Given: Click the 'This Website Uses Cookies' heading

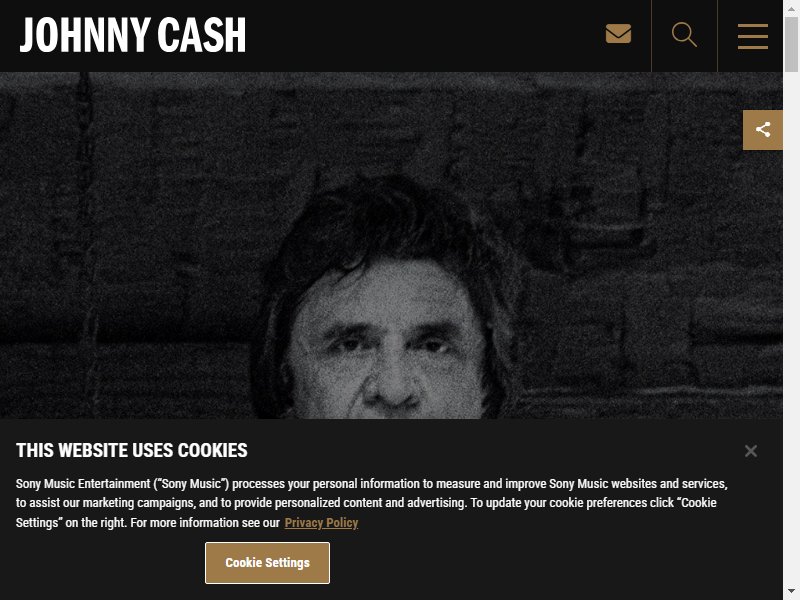Looking at the screenshot, I should (132, 451).
